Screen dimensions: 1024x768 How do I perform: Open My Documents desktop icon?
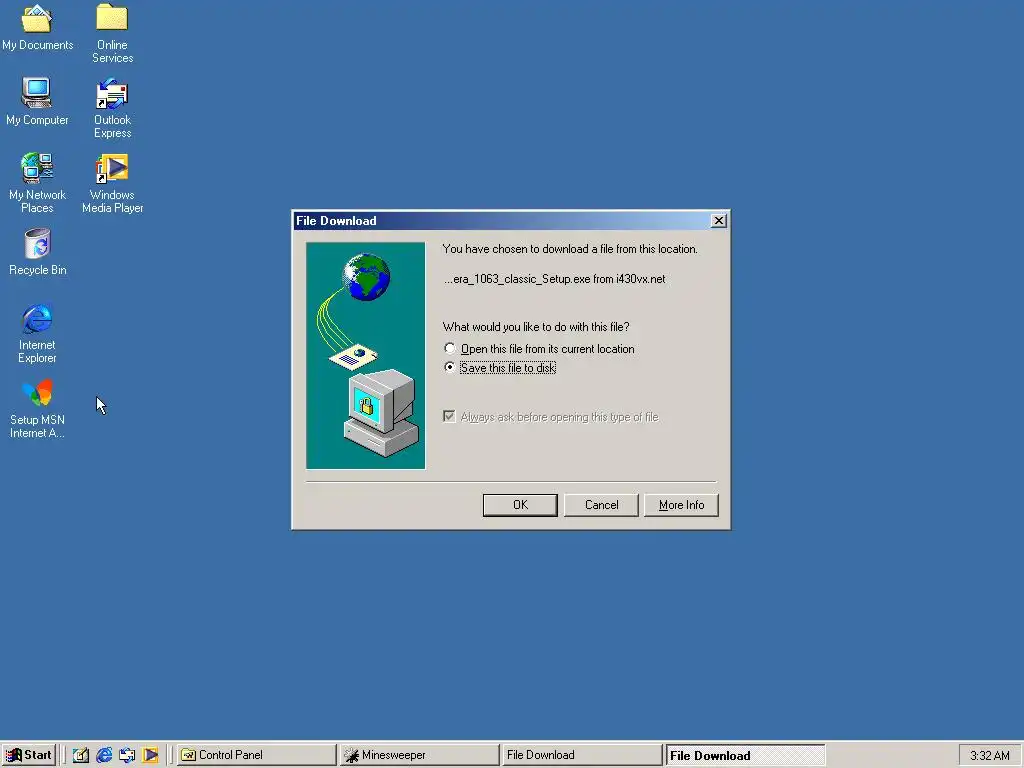point(37,28)
